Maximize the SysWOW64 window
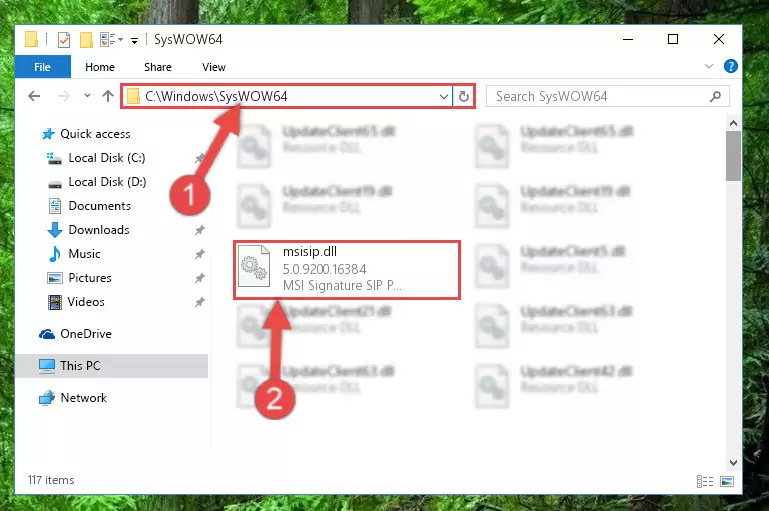Image resolution: width=769 pixels, height=511 pixels. [x=673, y=39]
